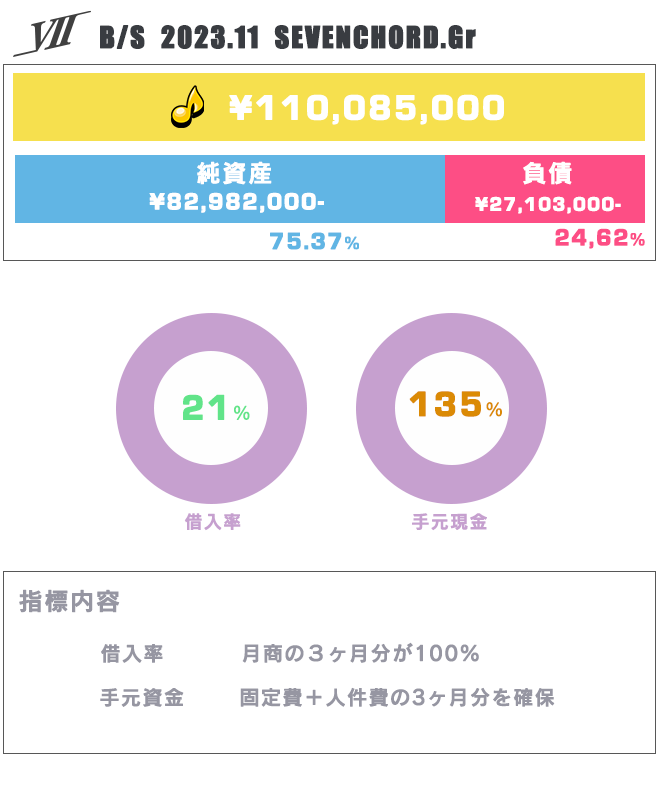
Task: Click the 借入率 label under chart
Action: point(212,522)
